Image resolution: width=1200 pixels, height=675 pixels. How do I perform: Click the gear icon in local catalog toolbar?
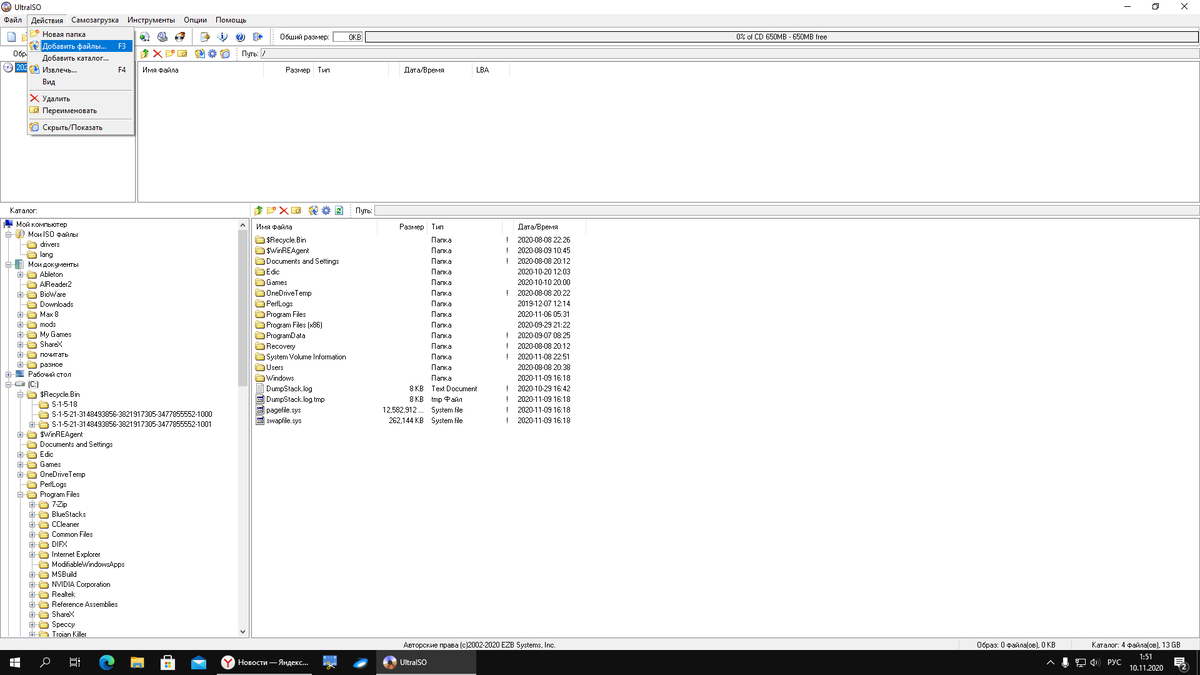pos(326,211)
